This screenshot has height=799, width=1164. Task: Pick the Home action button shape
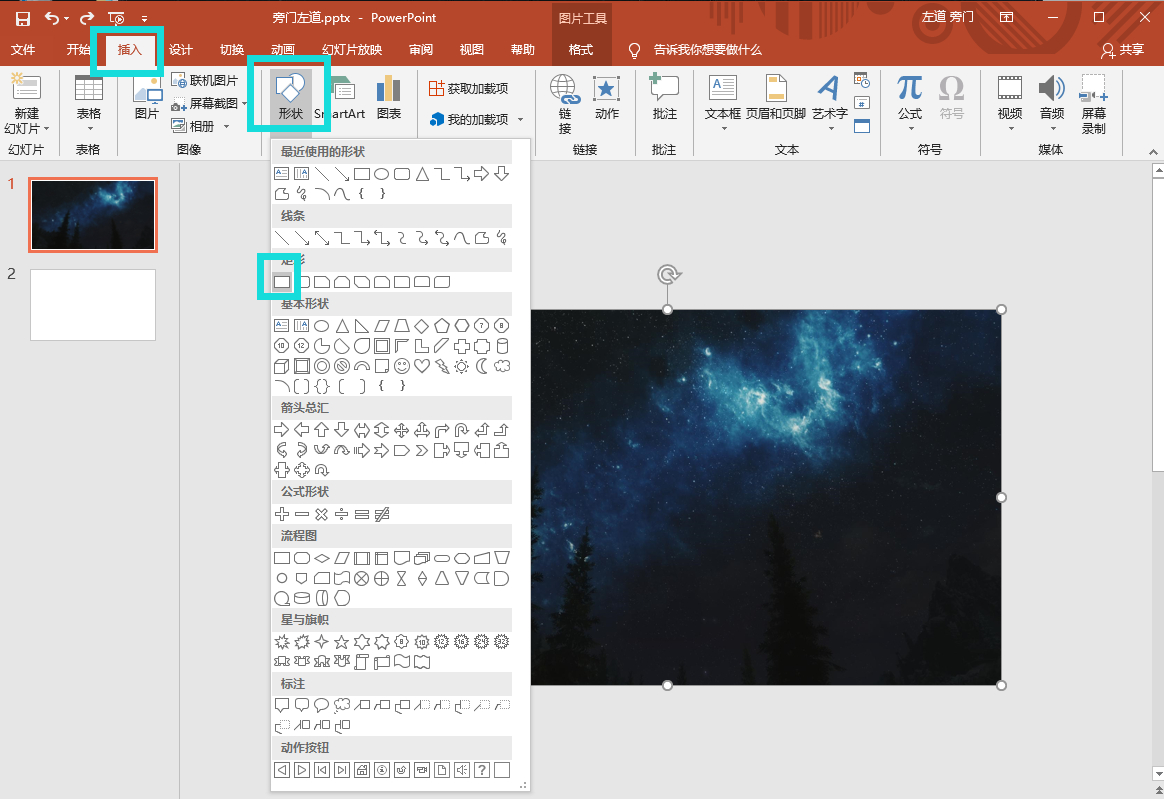(362, 770)
